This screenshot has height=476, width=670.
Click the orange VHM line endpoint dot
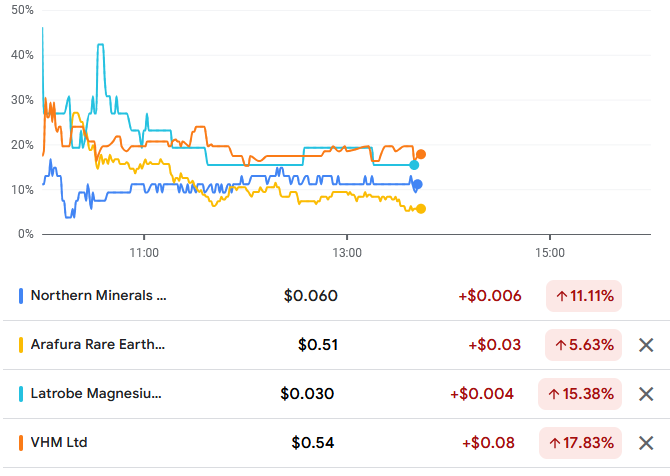tap(421, 154)
